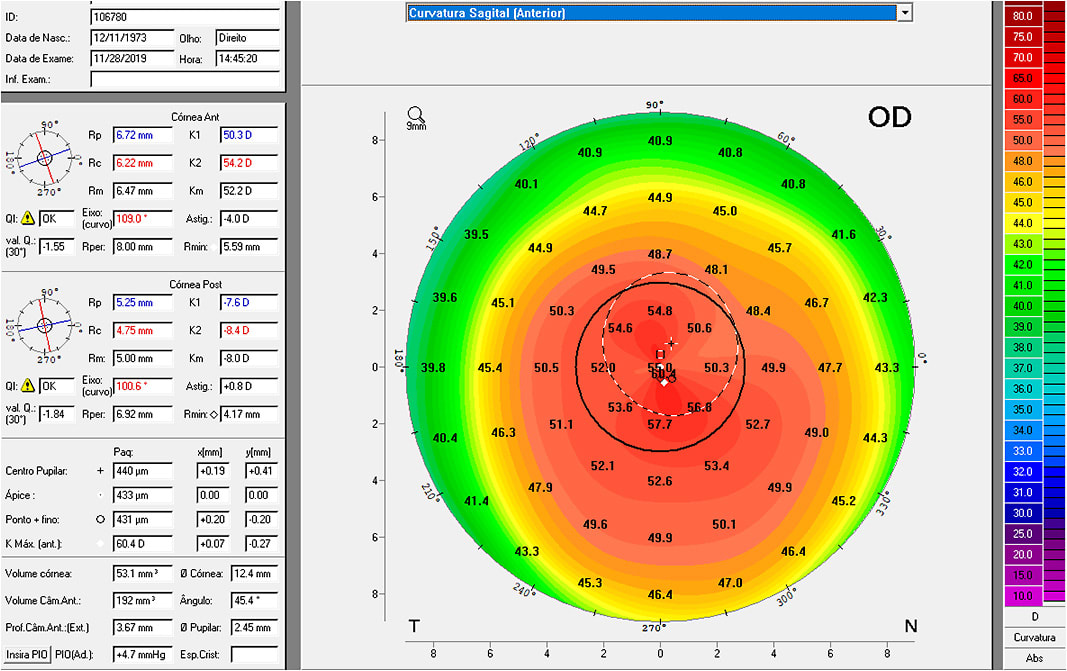Click the PIO(Ad.) value +4.7 mmHg
Screen dimensions: 1067x671
pyautogui.click(x=143, y=655)
